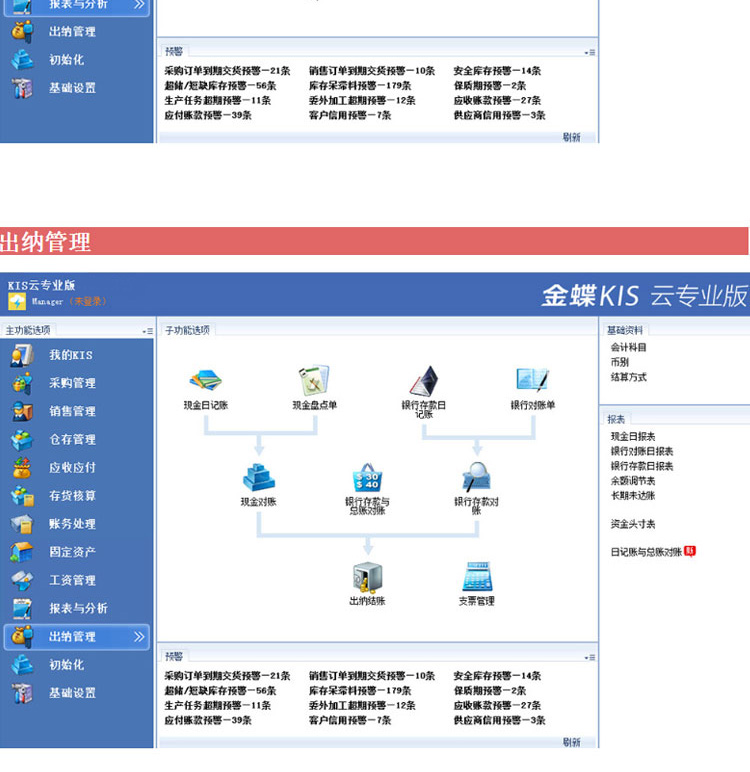The height and width of the screenshot is (772, 750).
Task: Open 供应商信用预警-3条 in lower panel
Action: (x=499, y=720)
